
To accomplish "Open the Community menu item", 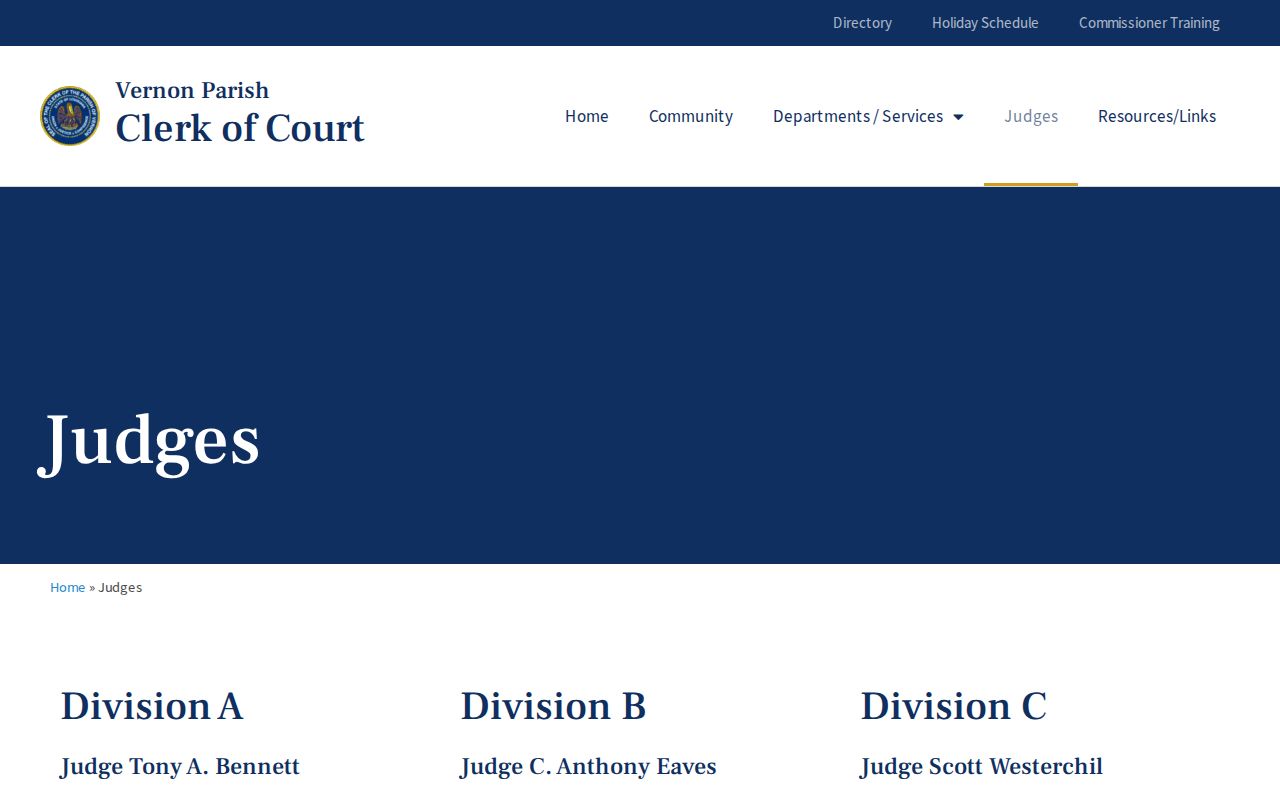I will coord(691,116).
